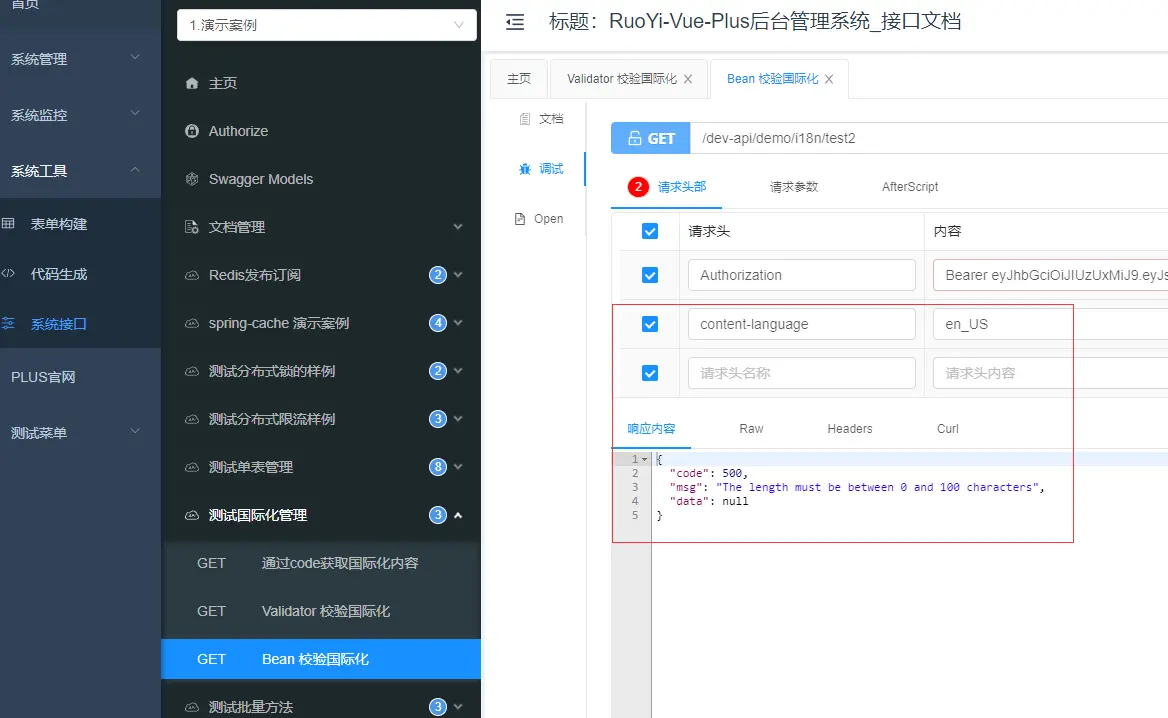Click the cloud icon beside 测试批量方法

[191, 707]
